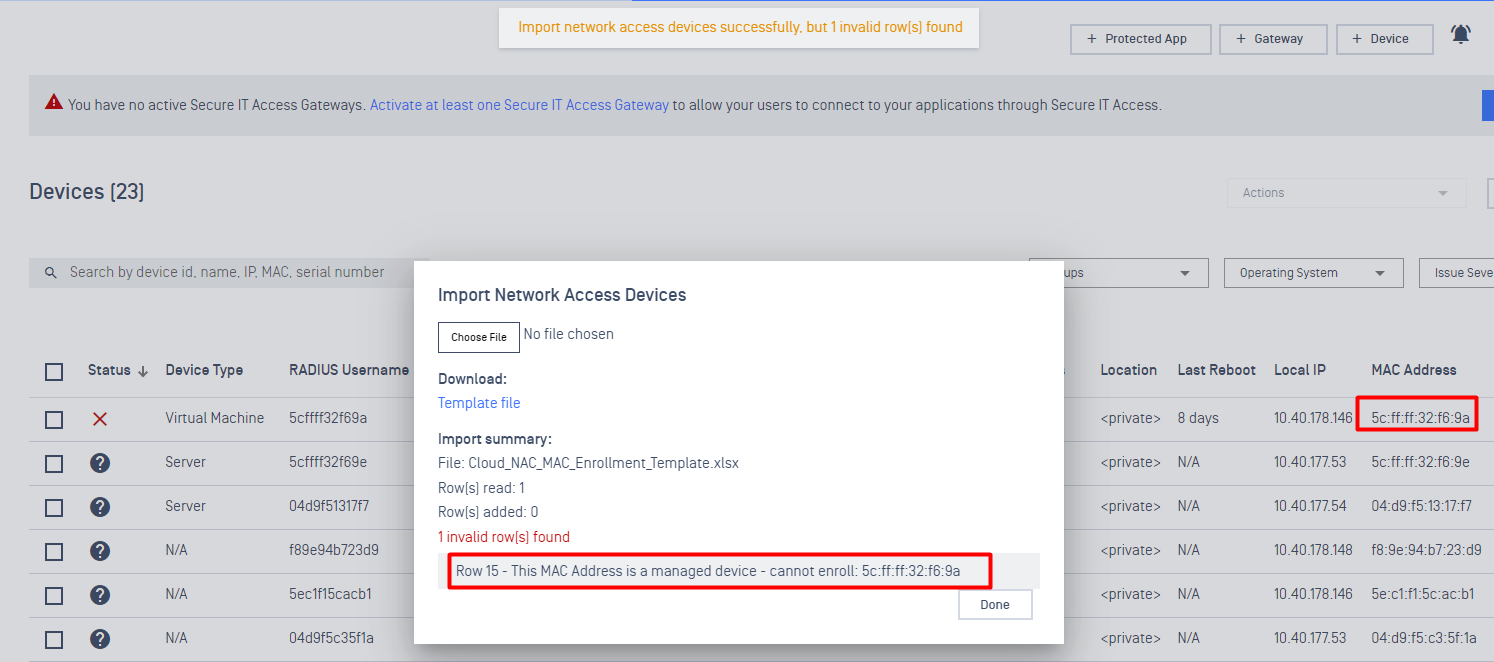Select the Virtual Machine row checkbox

point(54,420)
